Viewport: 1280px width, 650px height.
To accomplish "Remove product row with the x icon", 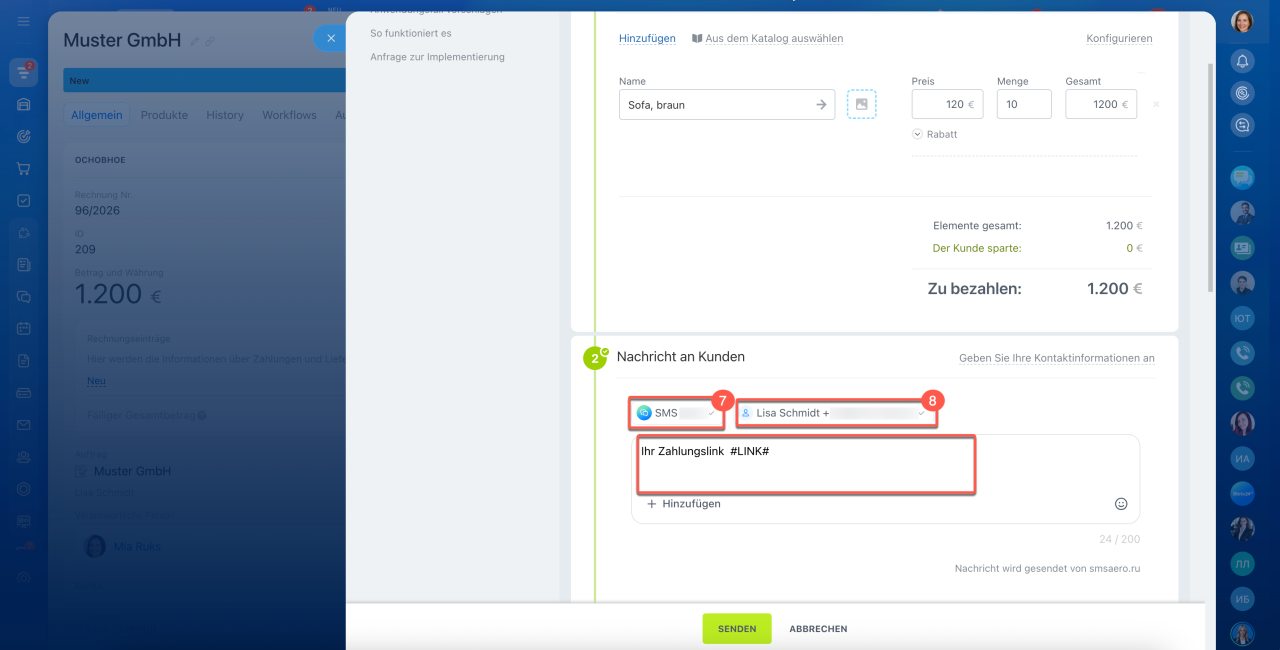I will [x=1156, y=104].
